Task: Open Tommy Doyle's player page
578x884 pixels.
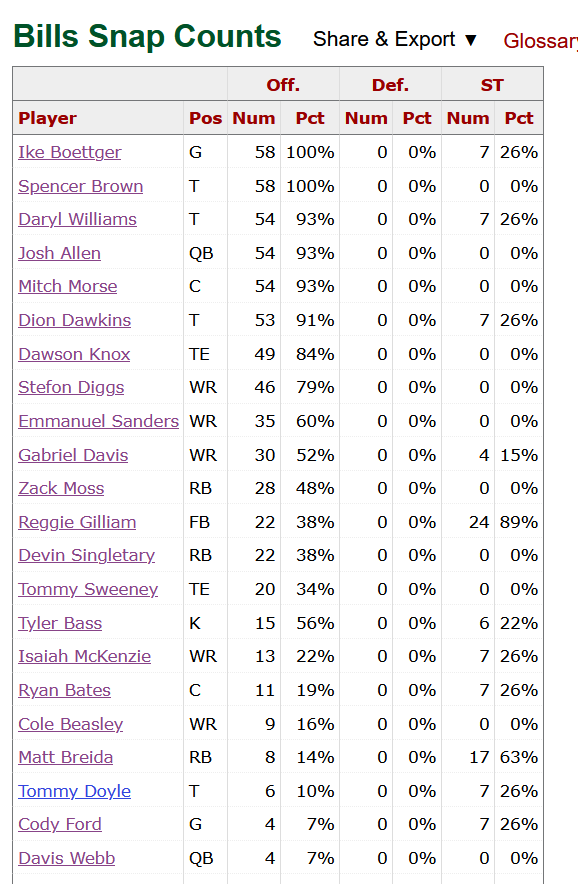Action: pos(74,791)
